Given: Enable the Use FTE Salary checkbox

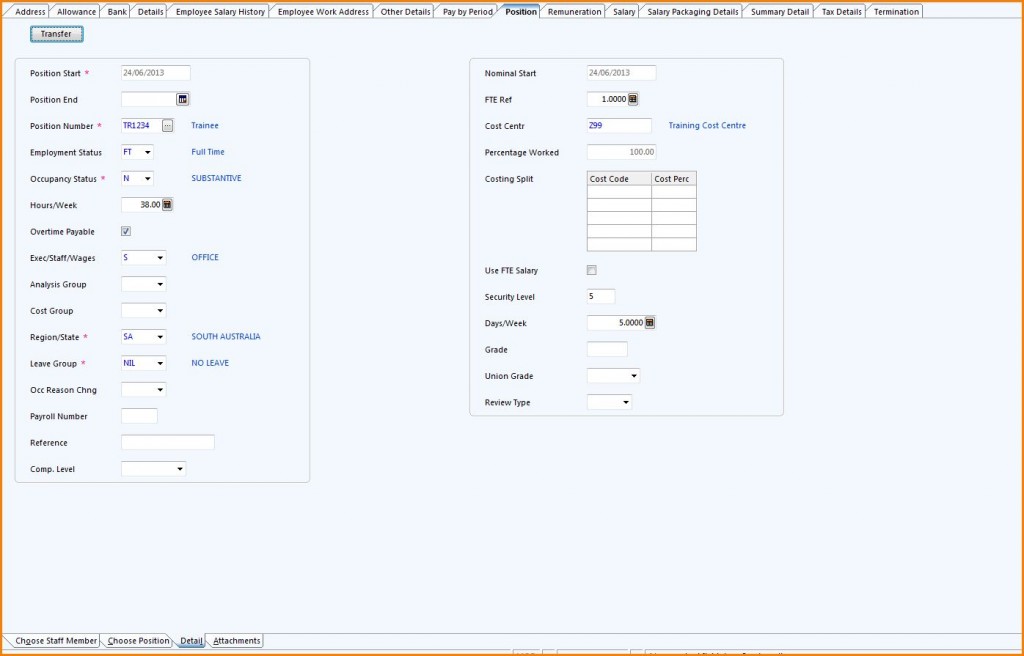Looking at the screenshot, I should pos(591,269).
